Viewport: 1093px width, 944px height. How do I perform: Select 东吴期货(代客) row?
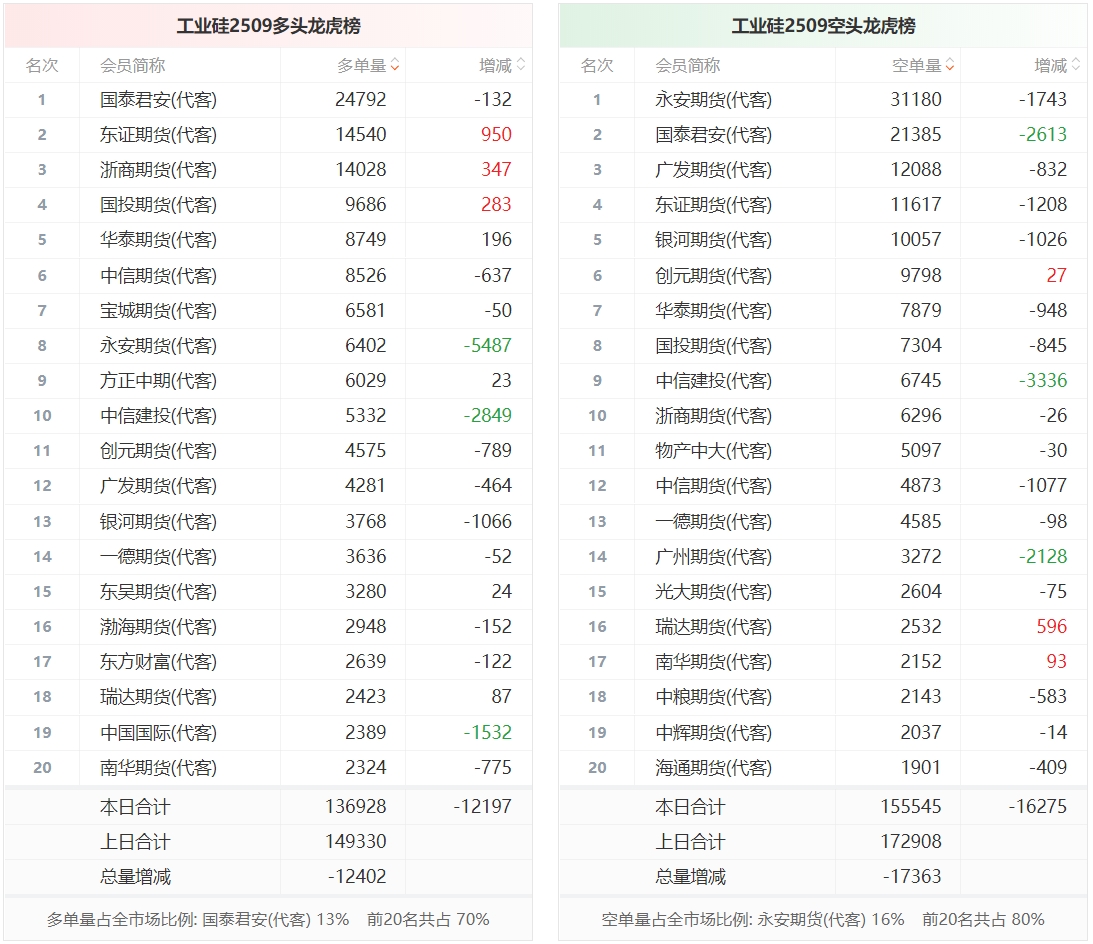pyautogui.click(x=268, y=591)
